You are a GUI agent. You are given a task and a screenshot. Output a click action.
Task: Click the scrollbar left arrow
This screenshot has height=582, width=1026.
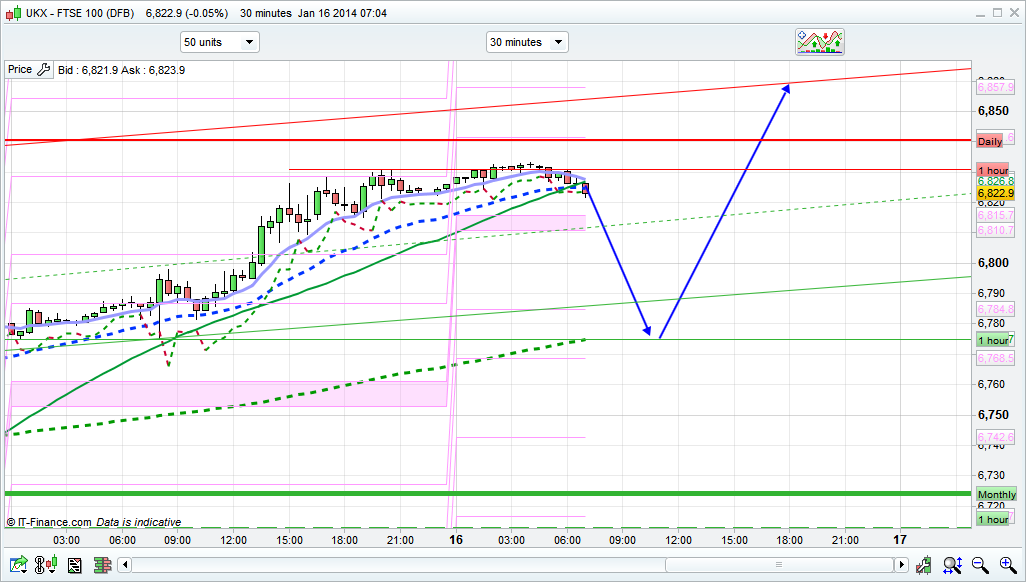coord(124,566)
